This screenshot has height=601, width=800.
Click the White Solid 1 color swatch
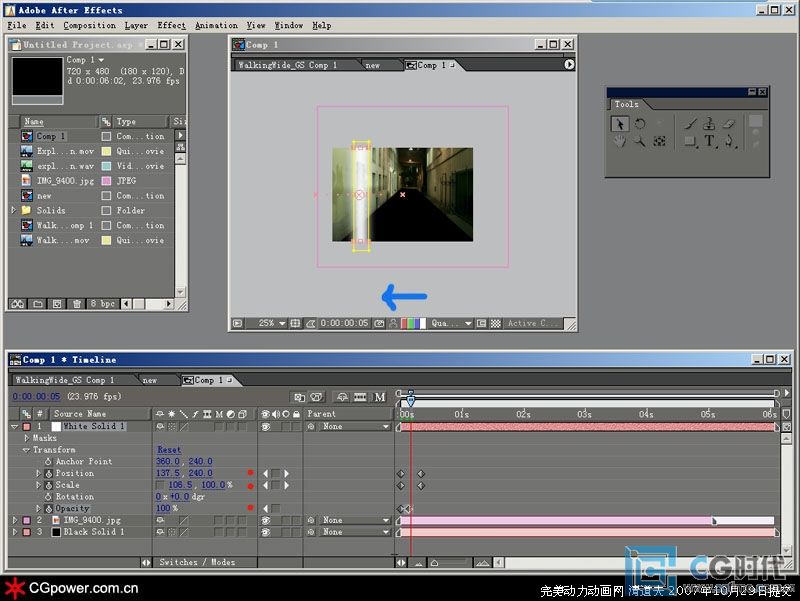56,427
